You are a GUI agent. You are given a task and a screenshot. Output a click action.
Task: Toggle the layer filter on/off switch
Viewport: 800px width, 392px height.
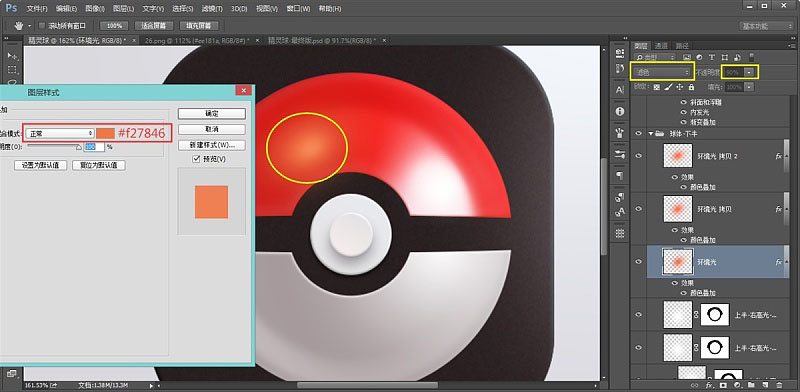pos(752,56)
